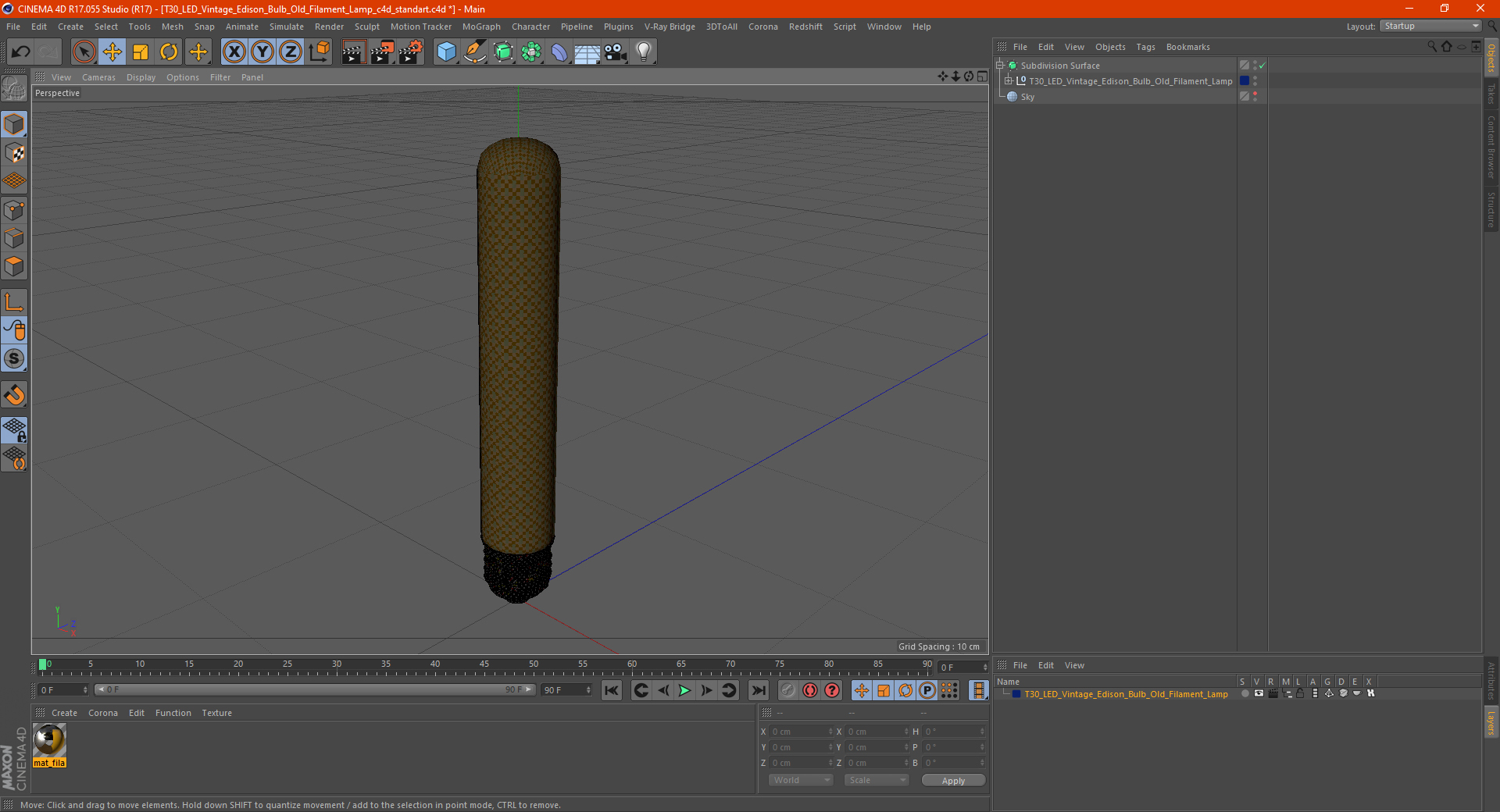
Task: Click the search icon in Object Manager
Action: click(1431, 46)
